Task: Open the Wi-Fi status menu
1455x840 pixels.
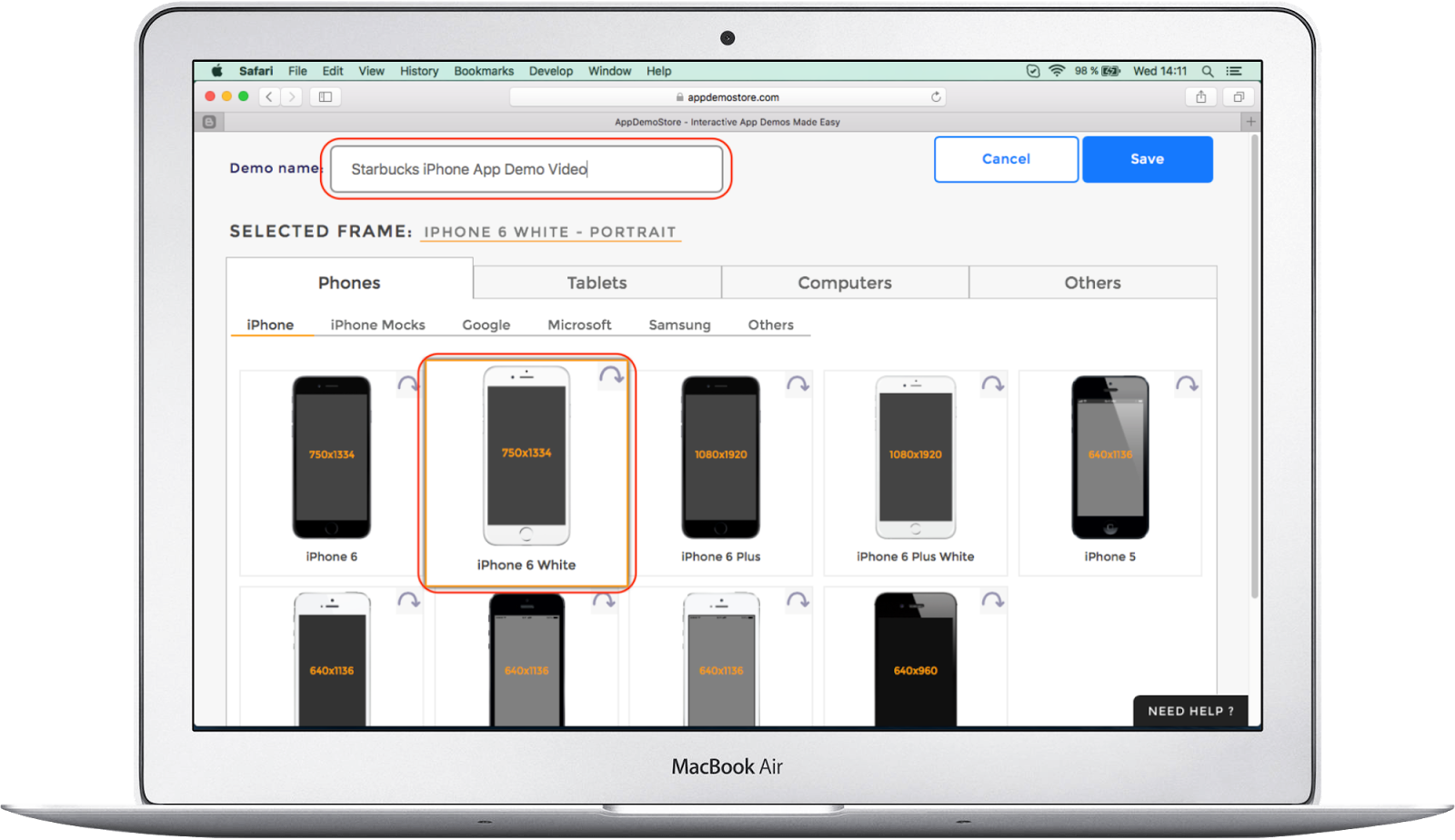Action: click(x=1057, y=71)
